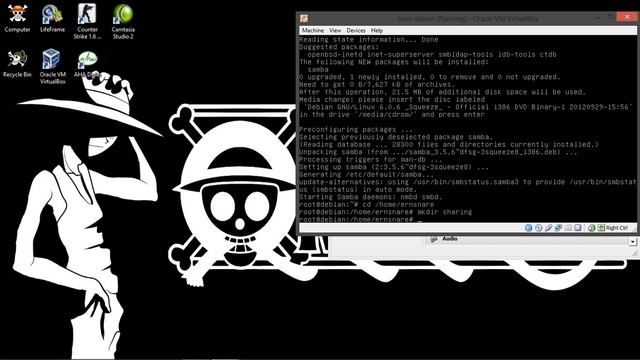Screen dimensions: 640x360
Task: Close the VirtualBox VM window
Action: click(627, 17)
